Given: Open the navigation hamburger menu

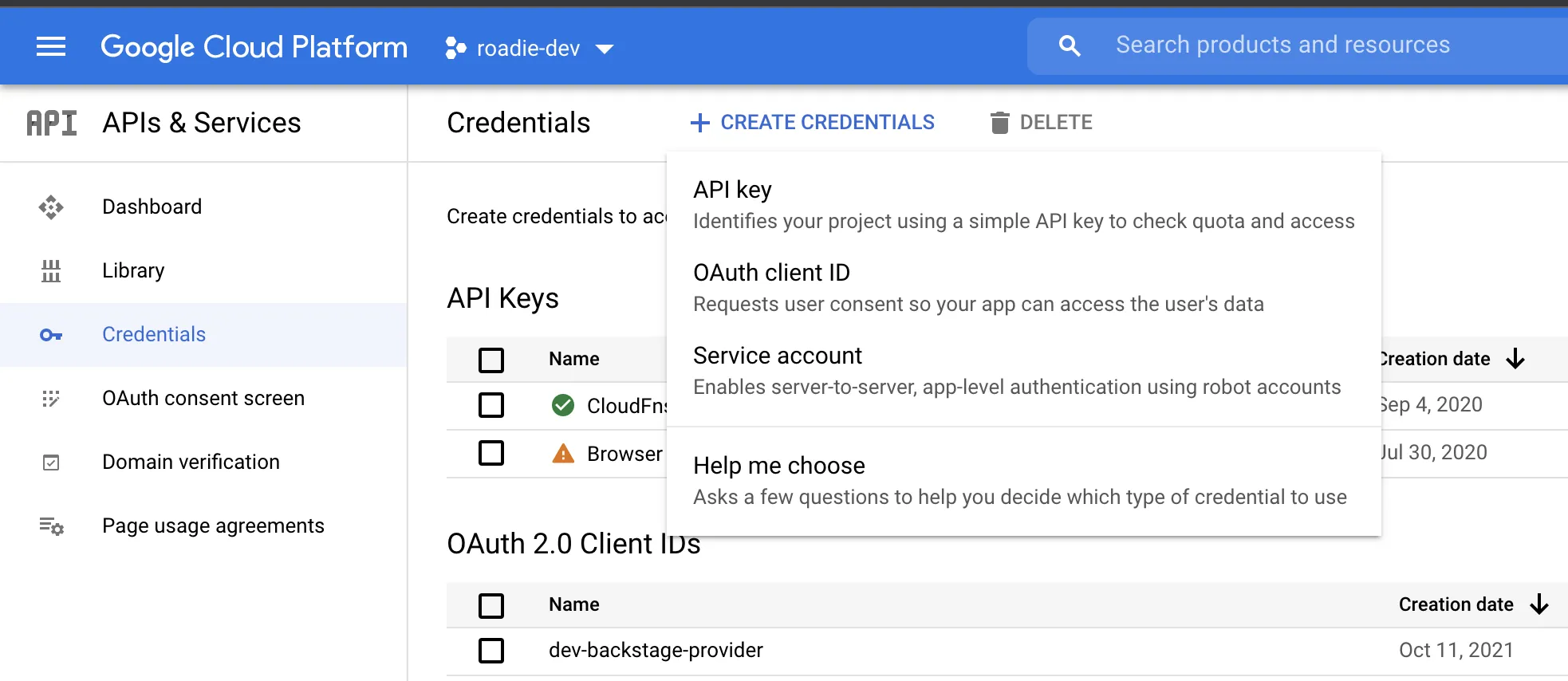Looking at the screenshot, I should [51, 46].
